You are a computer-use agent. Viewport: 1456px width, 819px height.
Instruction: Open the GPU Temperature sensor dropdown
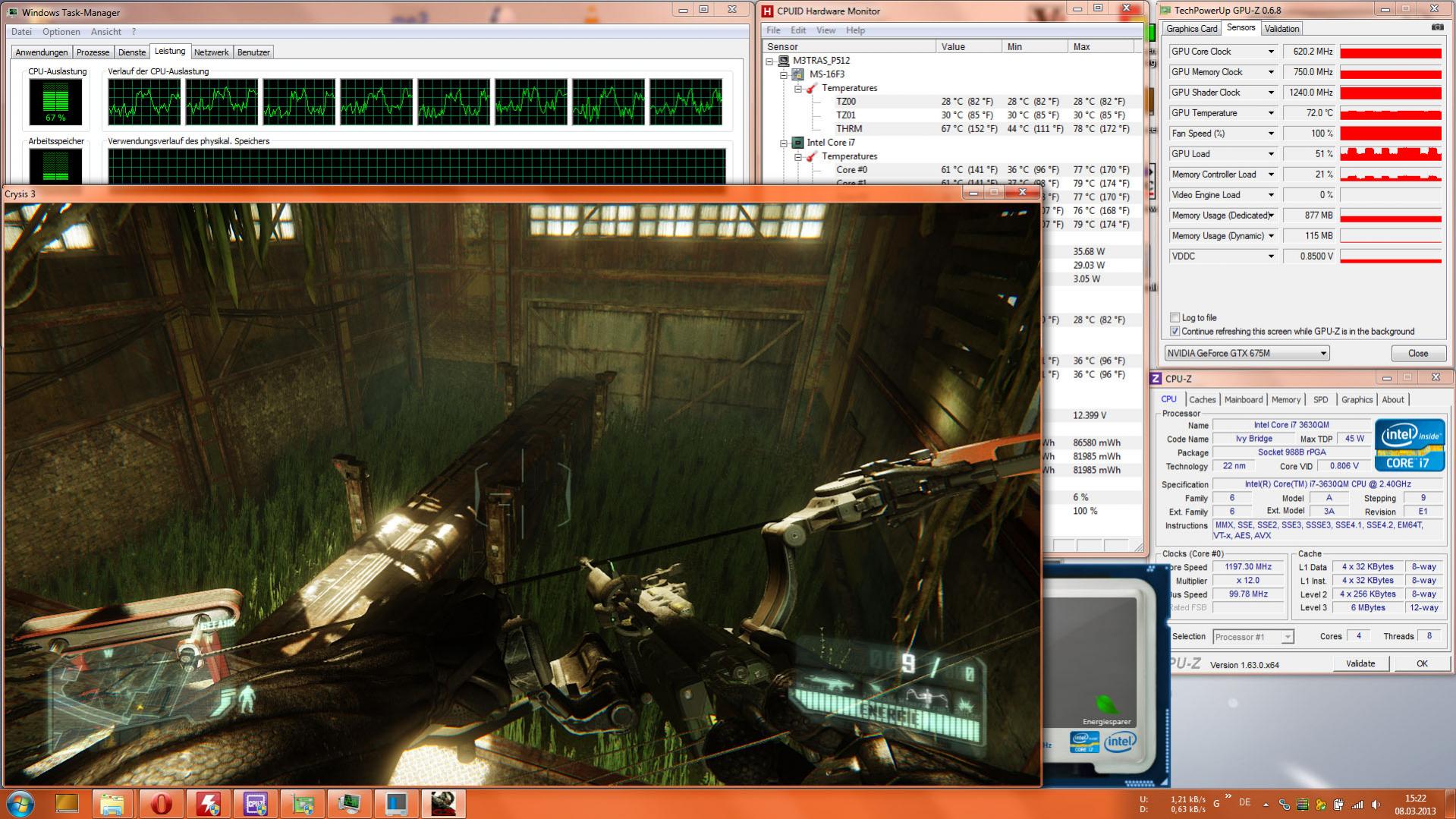click(x=1271, y=113)
